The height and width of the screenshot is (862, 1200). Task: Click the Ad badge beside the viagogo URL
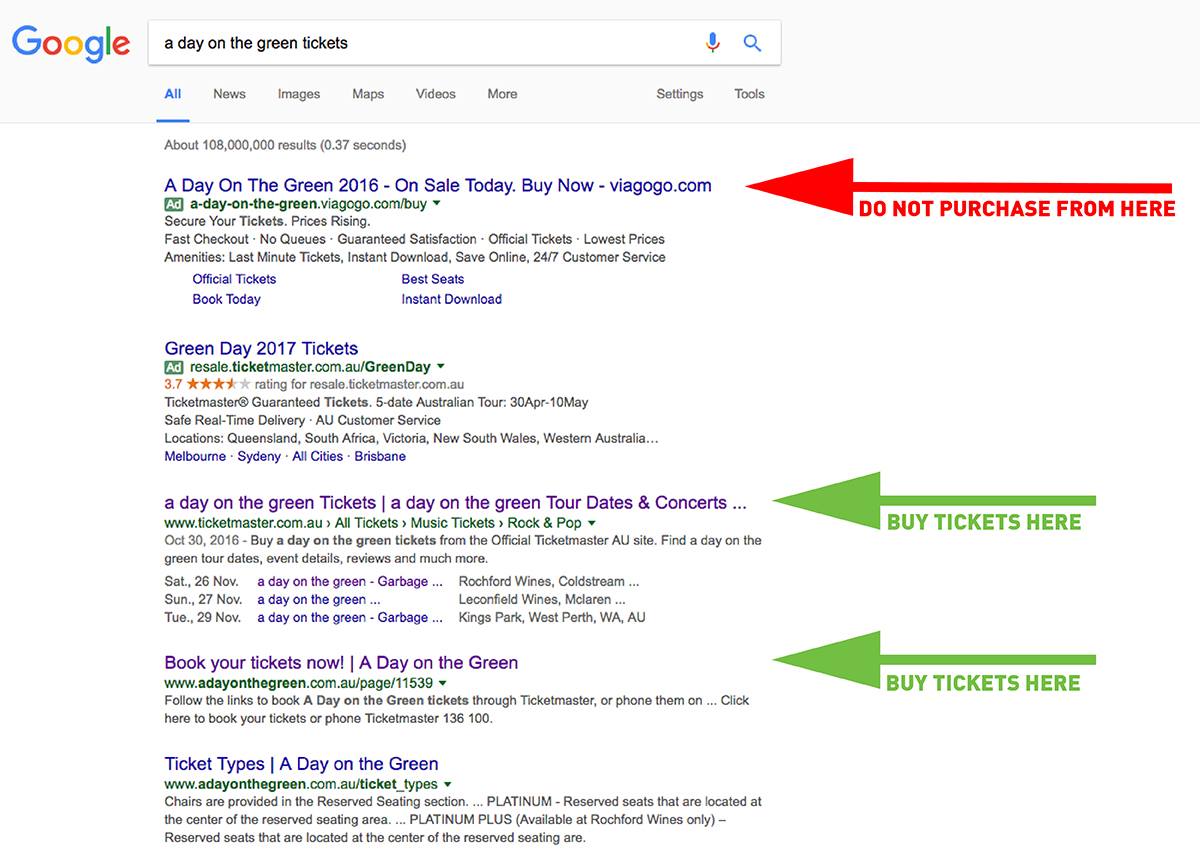174,203
